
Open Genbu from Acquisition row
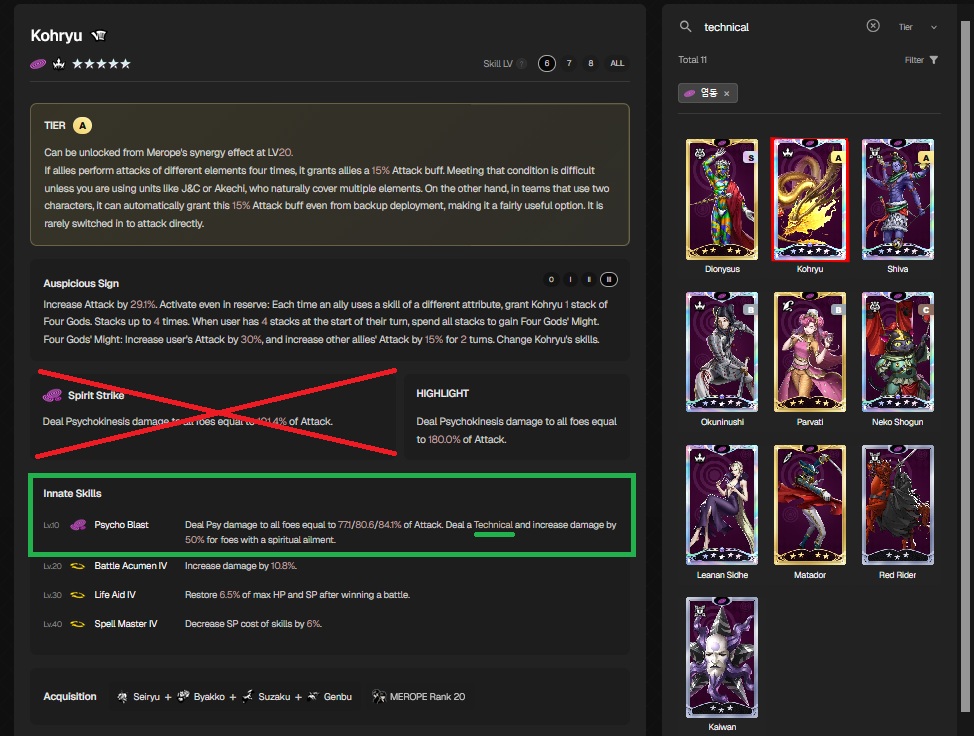coord(337,697)
